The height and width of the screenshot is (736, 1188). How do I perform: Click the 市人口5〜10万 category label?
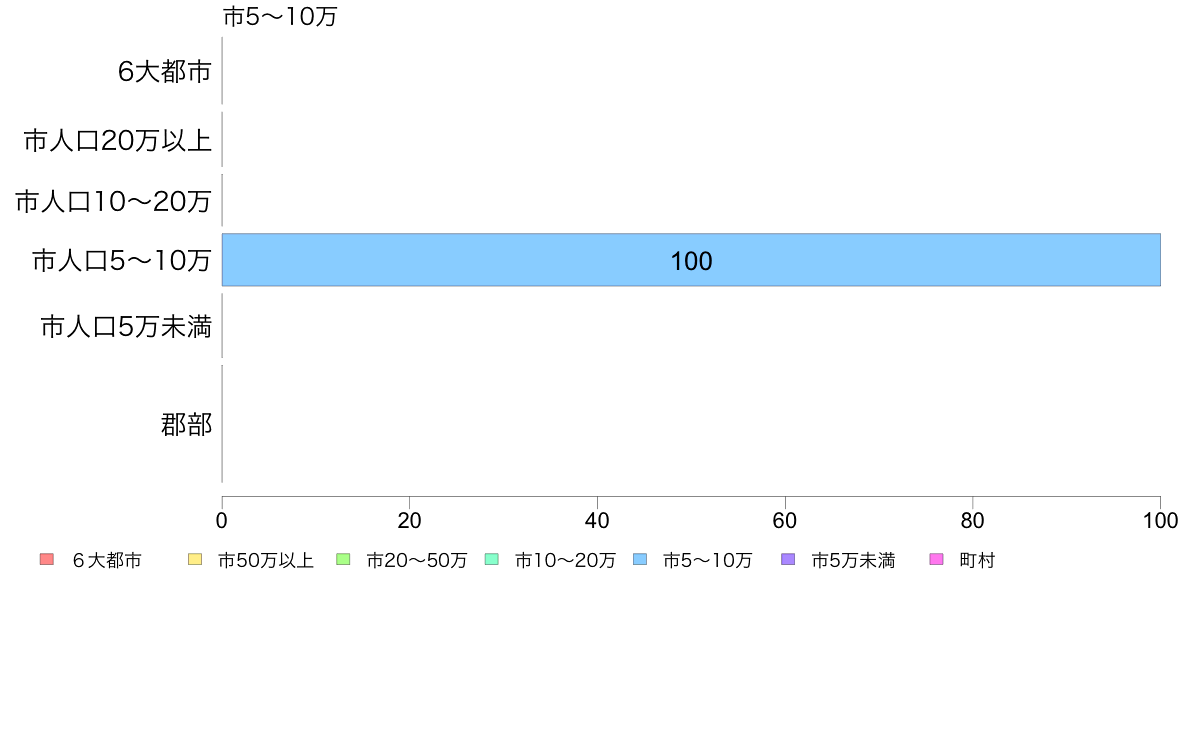tap(121, 261)
